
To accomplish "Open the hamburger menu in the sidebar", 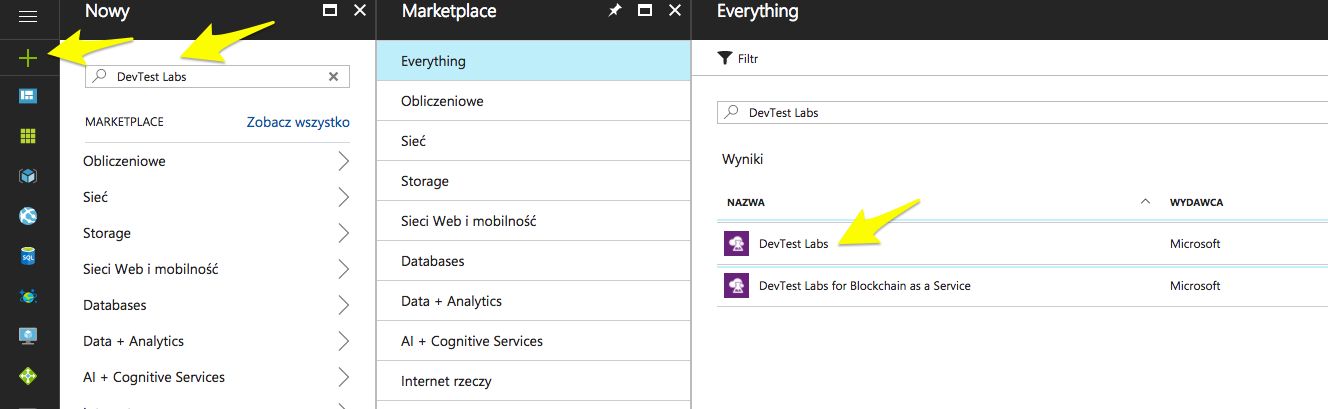I will (x=28, y=17).
